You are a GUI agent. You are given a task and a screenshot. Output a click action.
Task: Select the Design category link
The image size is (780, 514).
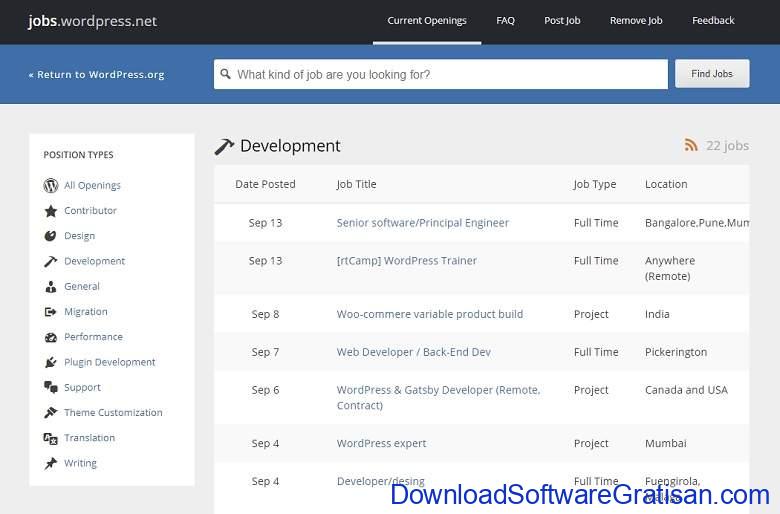(x=79, y=236)
